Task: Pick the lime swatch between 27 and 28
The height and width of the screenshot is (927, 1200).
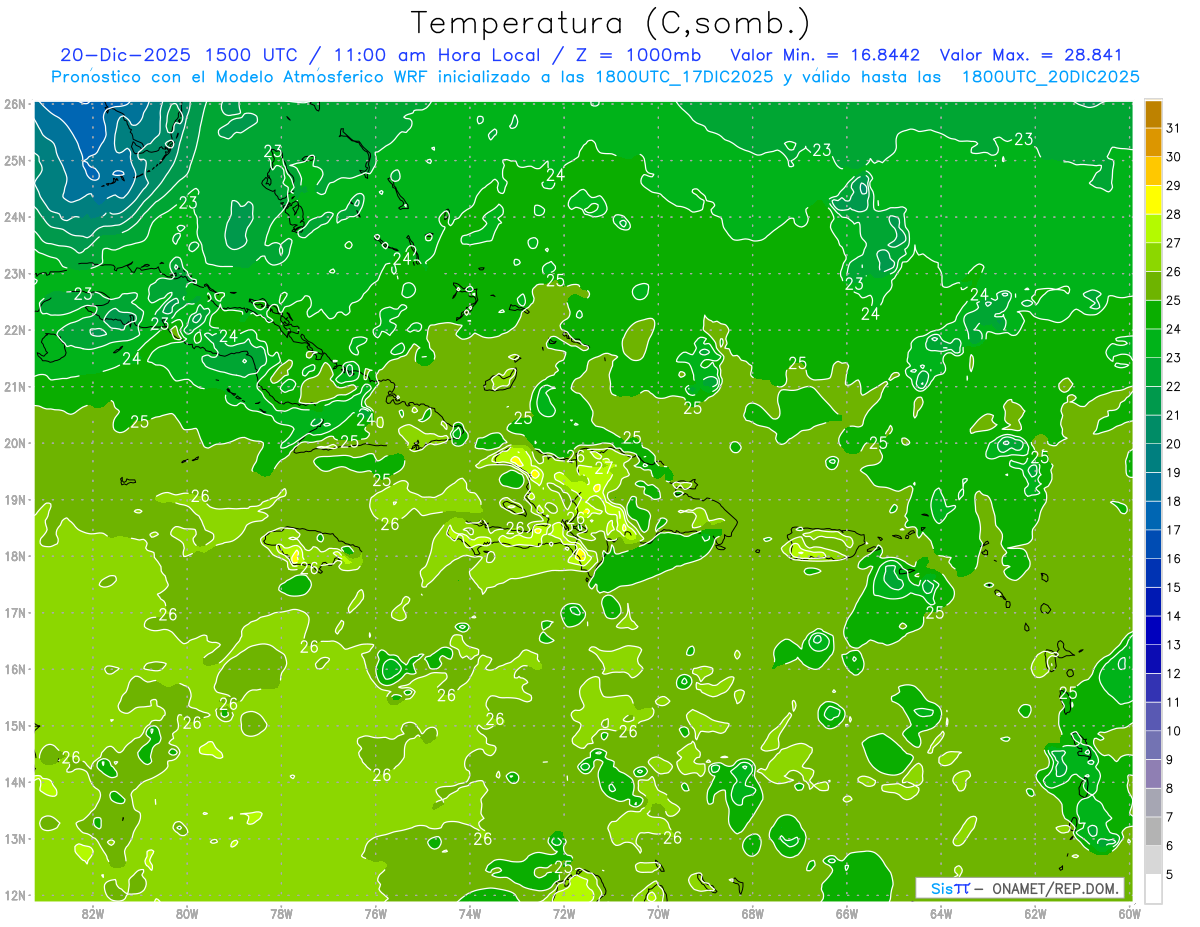Action: 1153,228
